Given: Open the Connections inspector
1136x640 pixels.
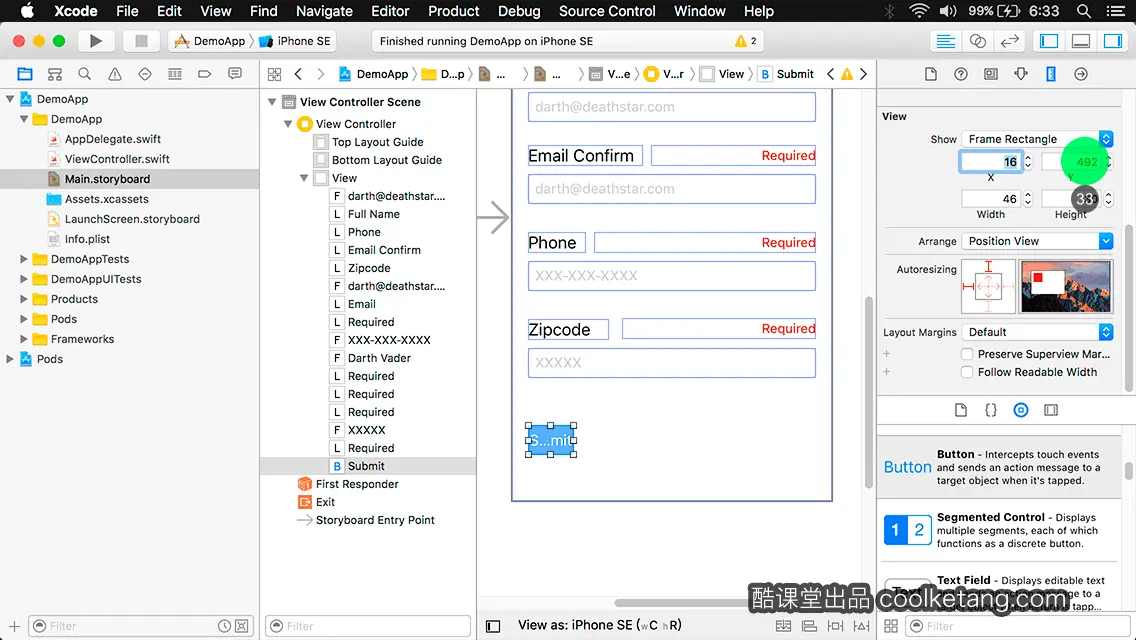Looking at the screenshot, I should coord(1081,74).
